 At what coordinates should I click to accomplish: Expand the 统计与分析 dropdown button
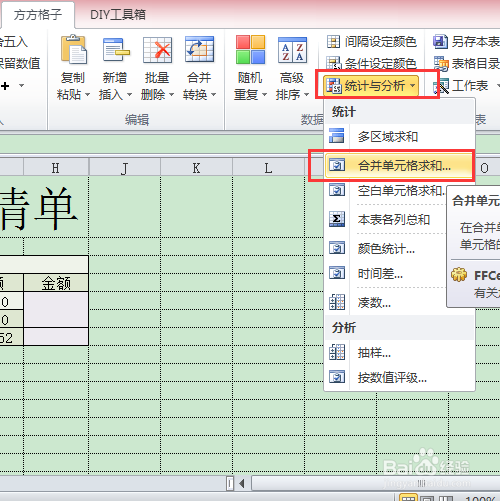371,86
